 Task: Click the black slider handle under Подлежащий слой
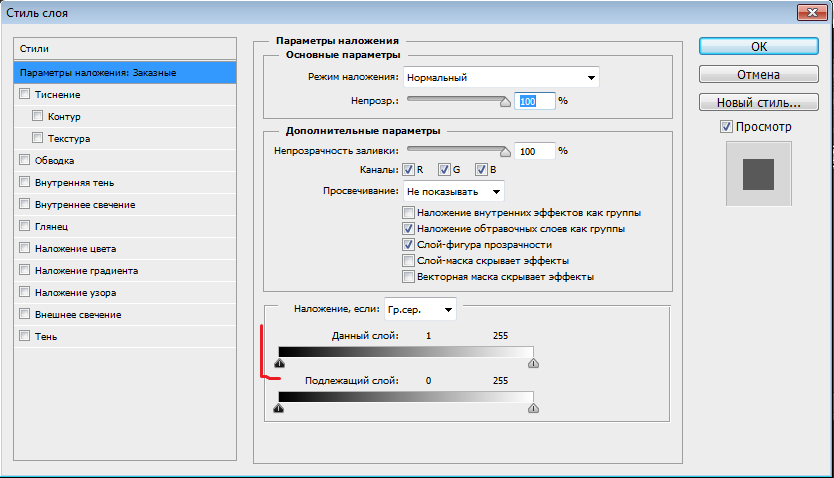tap(279, 408)
